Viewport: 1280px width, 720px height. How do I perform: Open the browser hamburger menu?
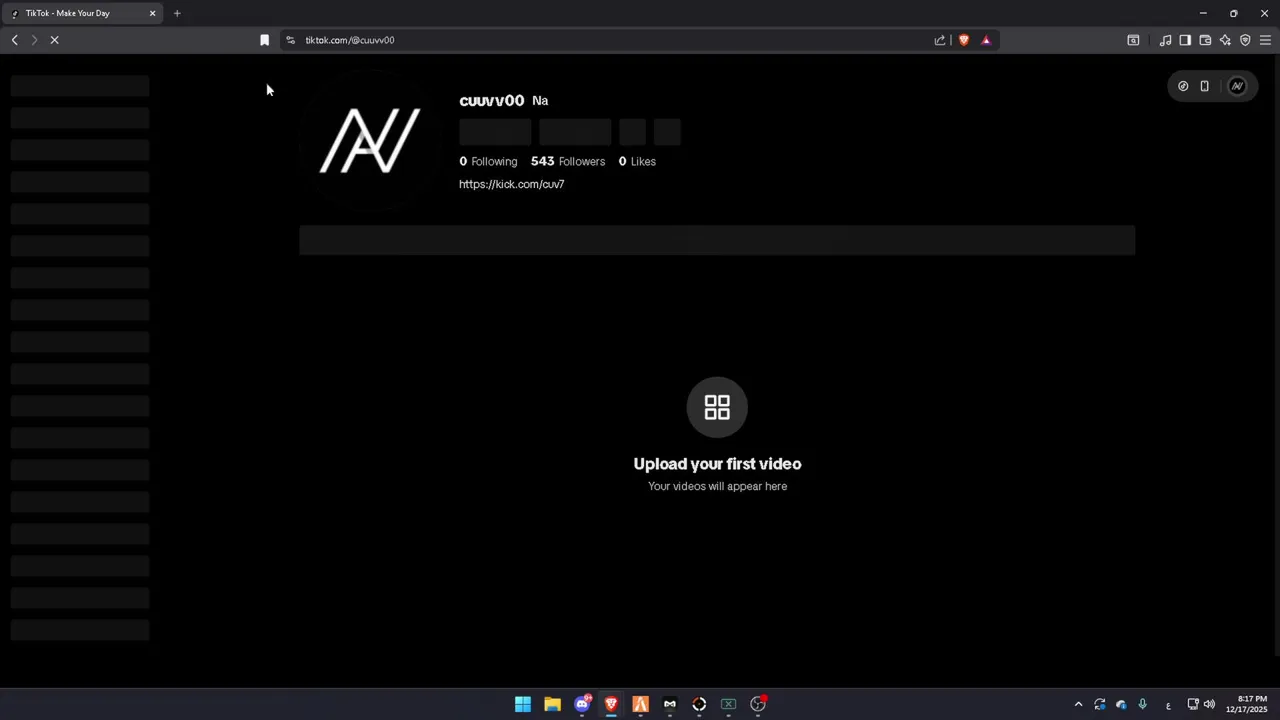[1265, 40]
